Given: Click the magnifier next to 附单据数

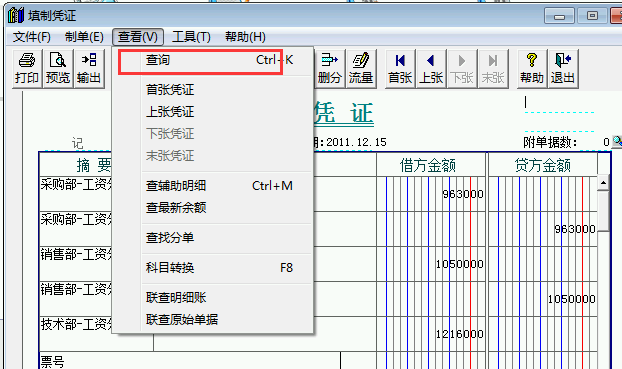Looking at the screenshot, I should point(617,141).
